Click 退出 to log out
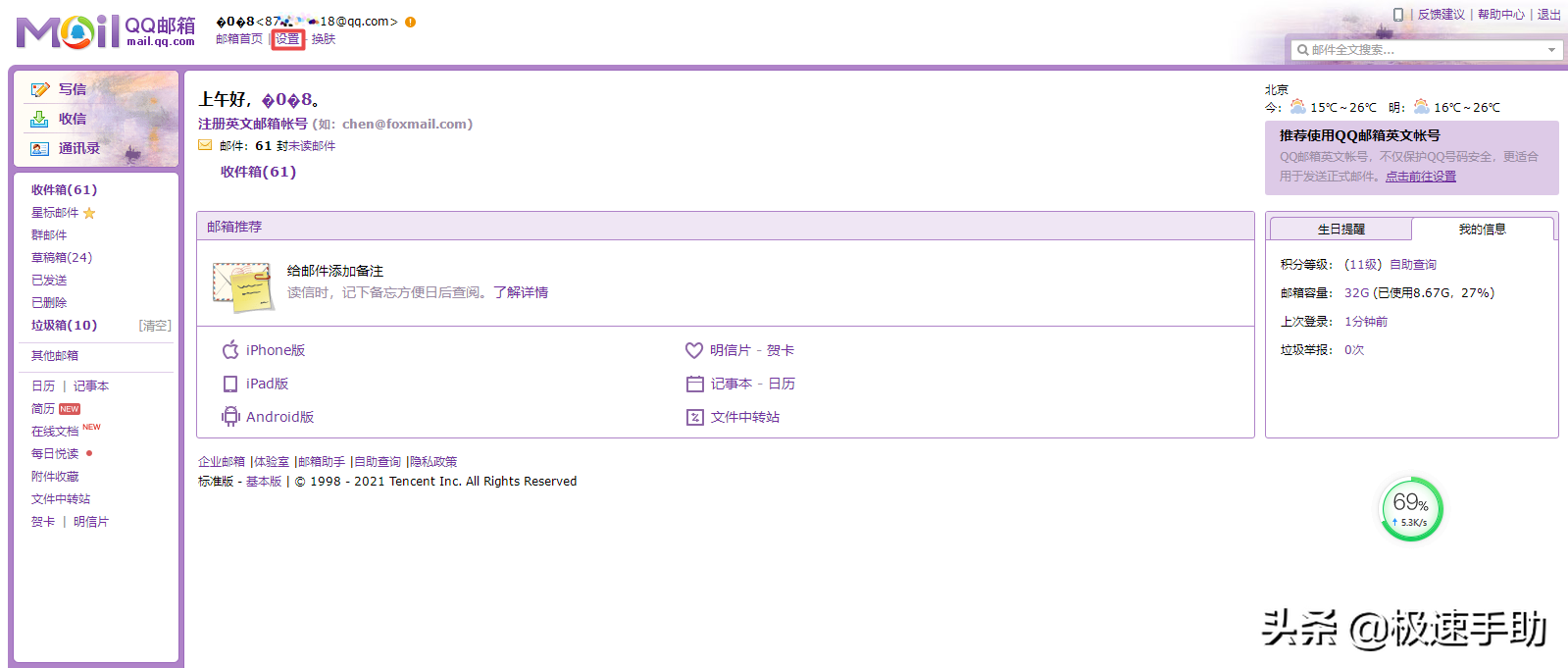The image size is (1568, 668). tap(1549, 15)
